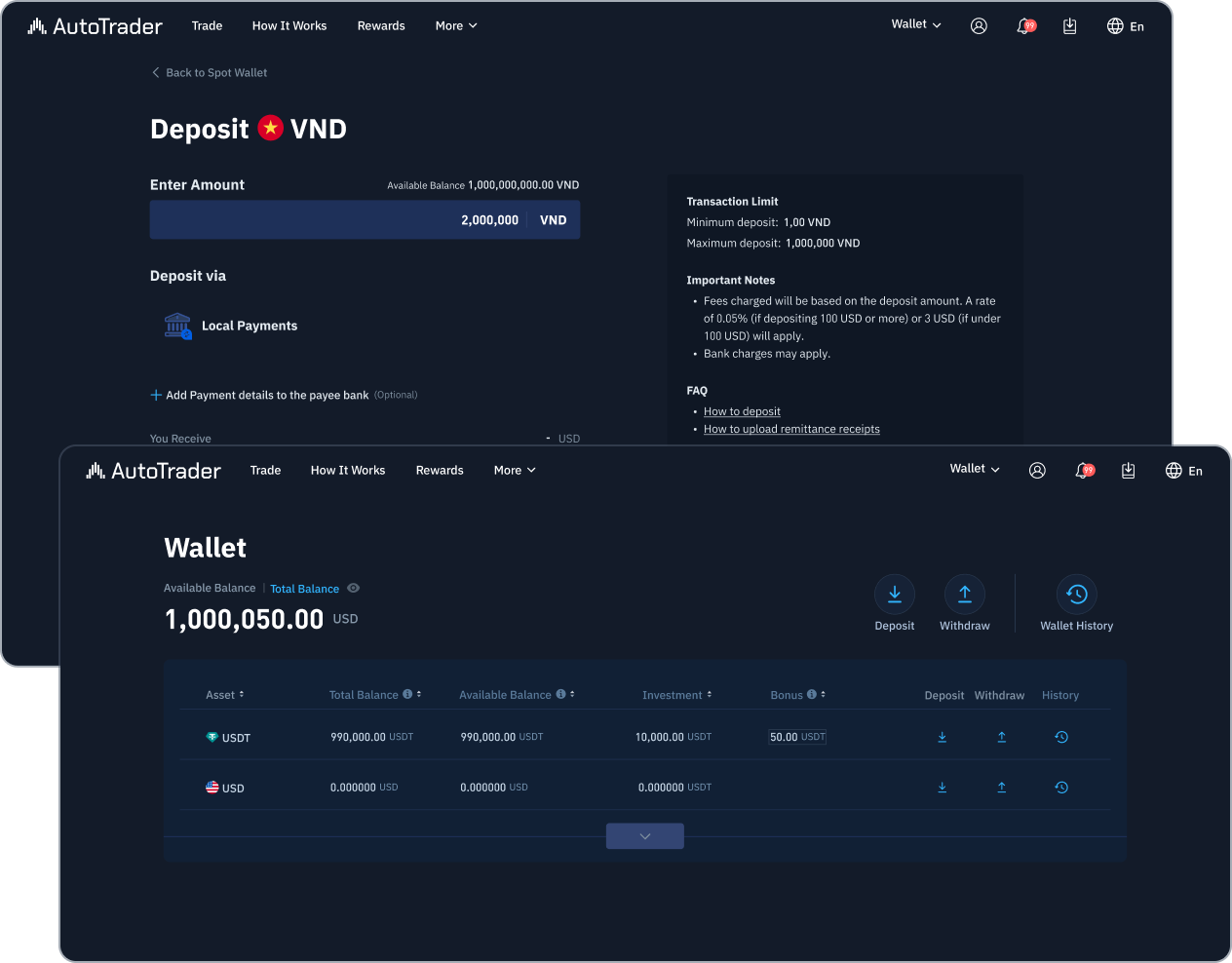Open Rewards menu in Wallet header
The height and width of the screenshot is (963, 1232).
[x=440, y=470]
